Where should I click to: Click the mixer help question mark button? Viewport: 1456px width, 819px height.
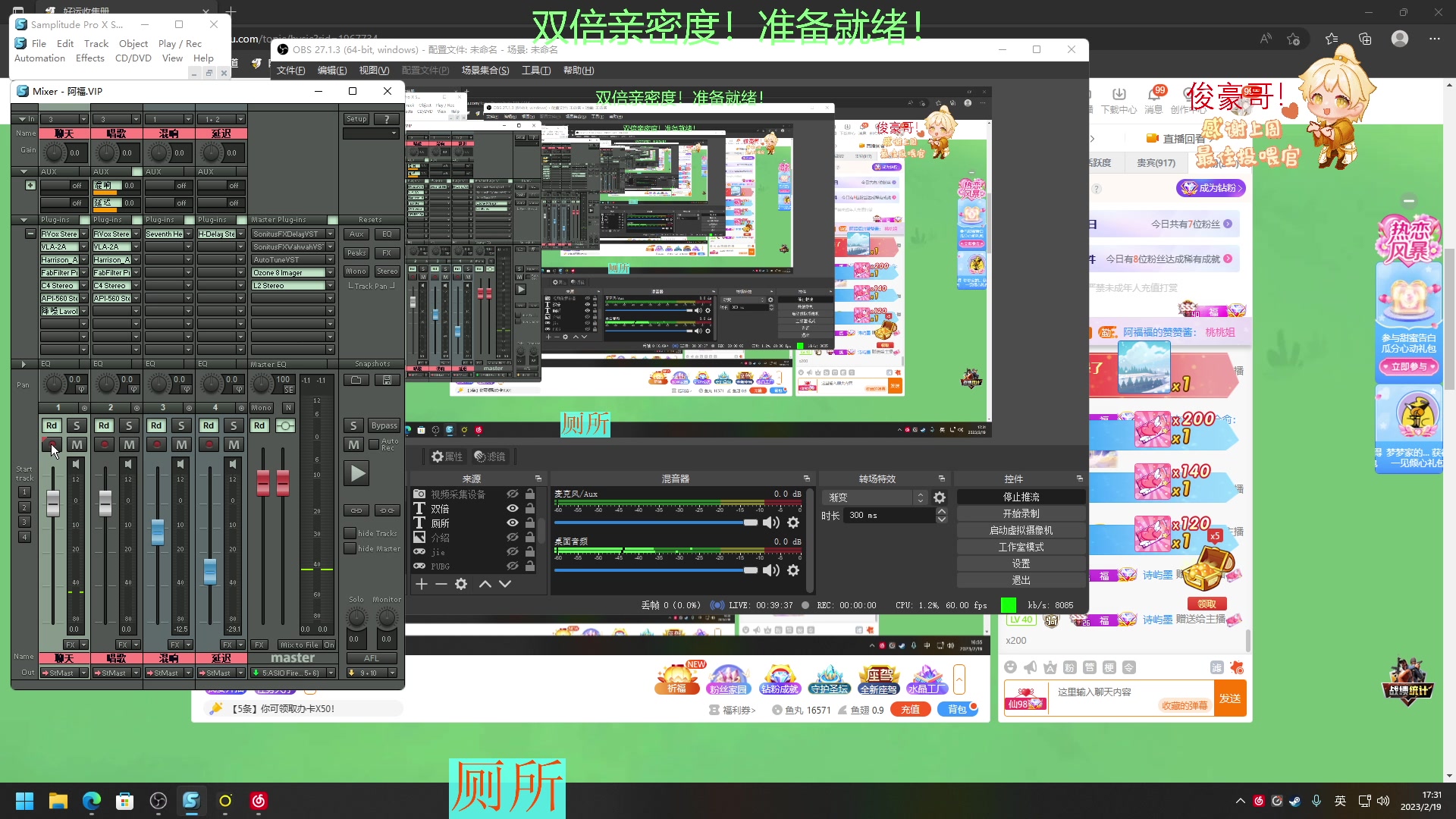pyautogui.click(x=387, y=119)
